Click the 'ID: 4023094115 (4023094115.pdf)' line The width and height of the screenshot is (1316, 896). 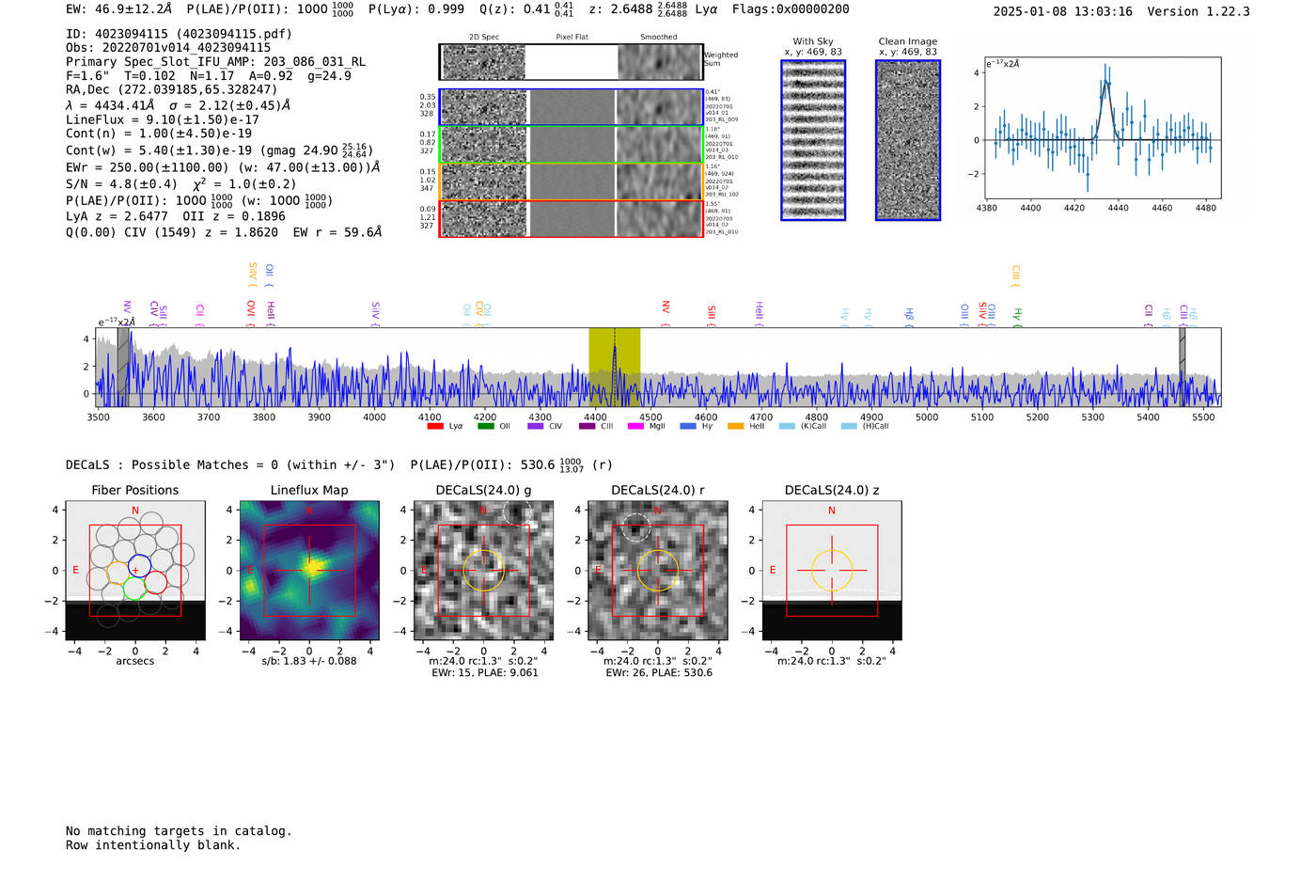pyautogui.click(x=179, y=34)
